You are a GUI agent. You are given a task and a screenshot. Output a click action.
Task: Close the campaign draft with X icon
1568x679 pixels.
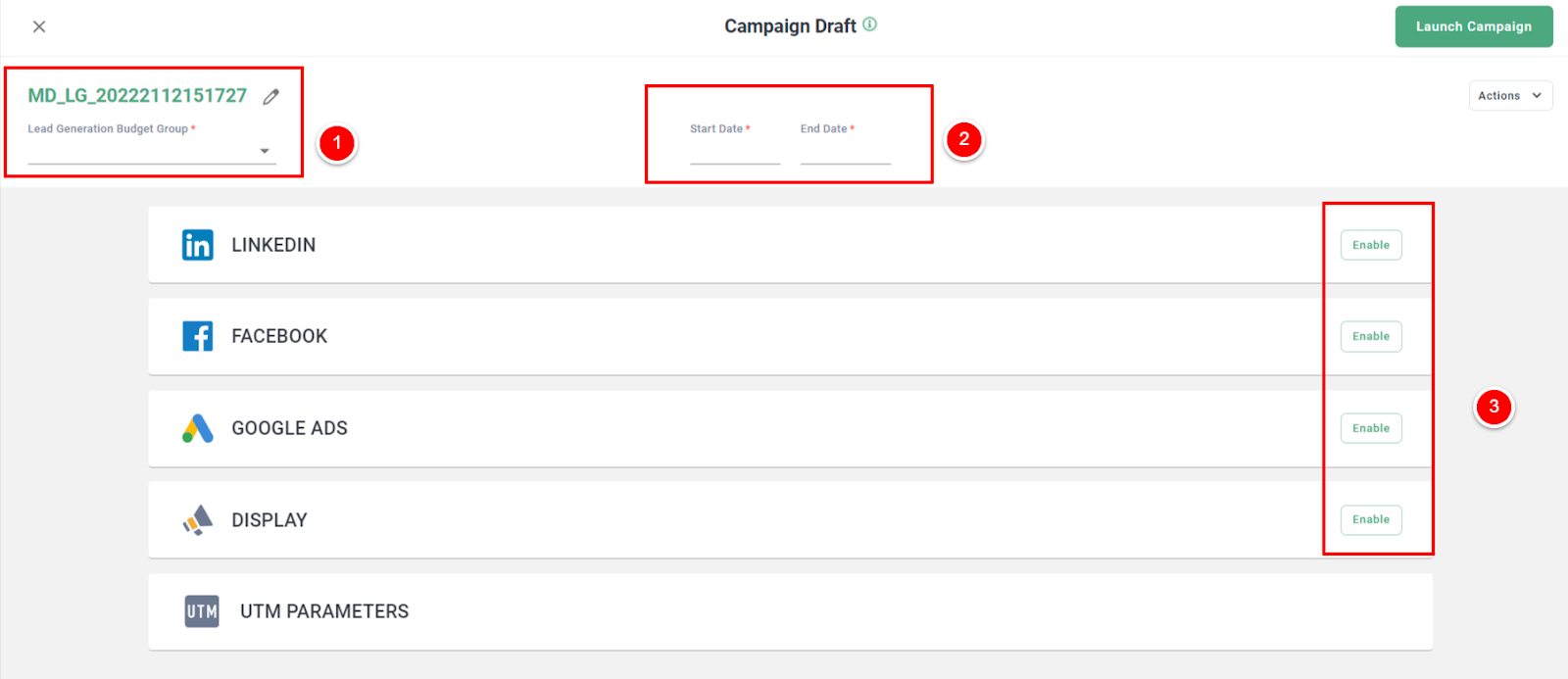click(39, 26)
